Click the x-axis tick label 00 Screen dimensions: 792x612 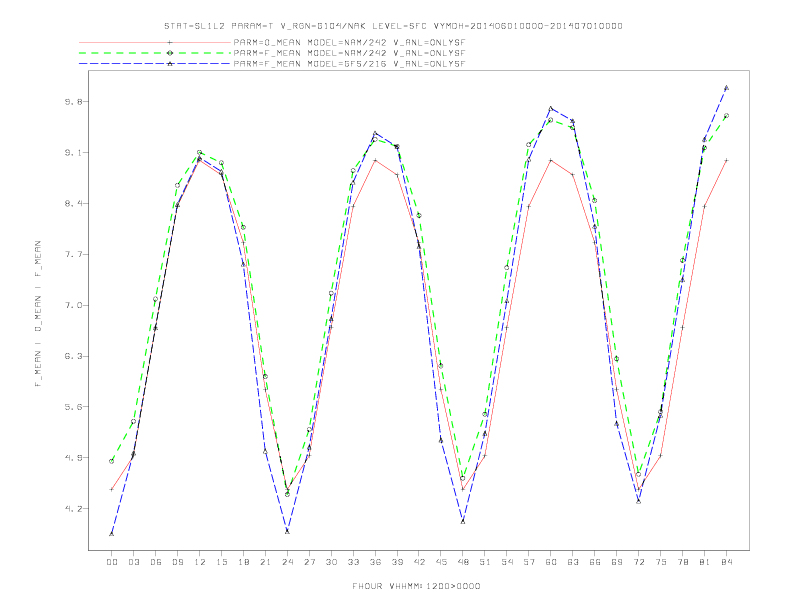112,562
